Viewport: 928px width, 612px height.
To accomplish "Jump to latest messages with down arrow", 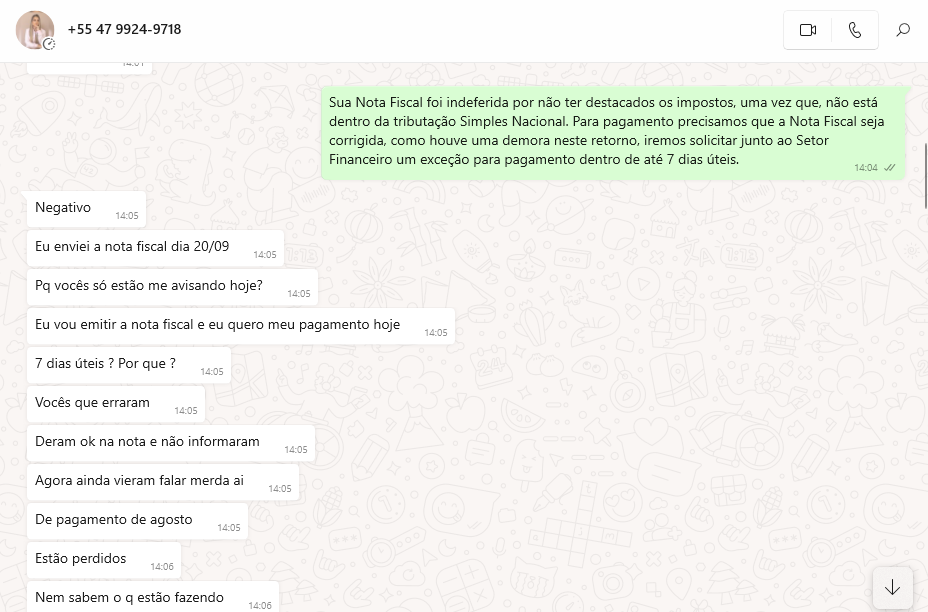I will pyautogui.click(x=892, y=587).
